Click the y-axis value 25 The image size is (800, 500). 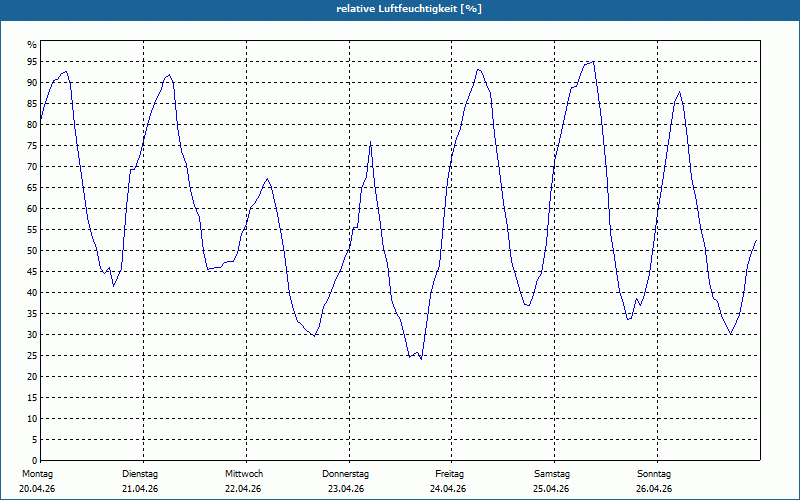tap(32, 356)
